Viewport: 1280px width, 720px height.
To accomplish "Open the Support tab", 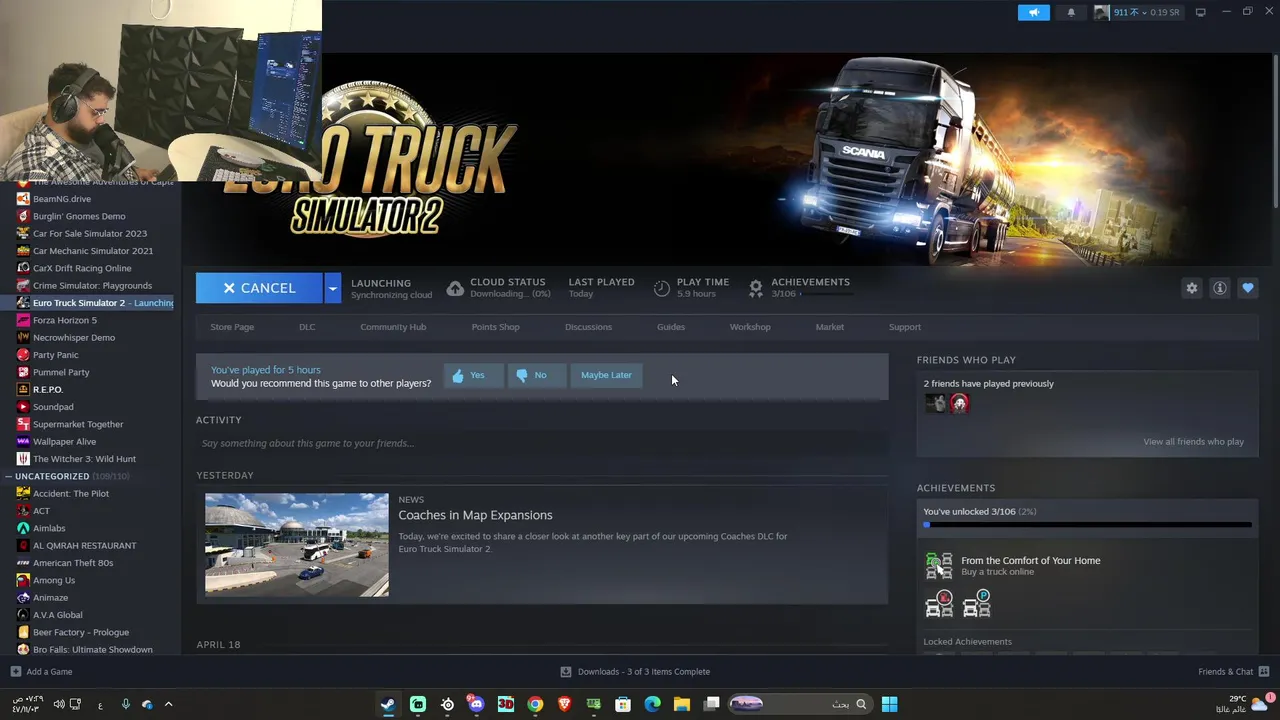I will [x=905, y=327].
